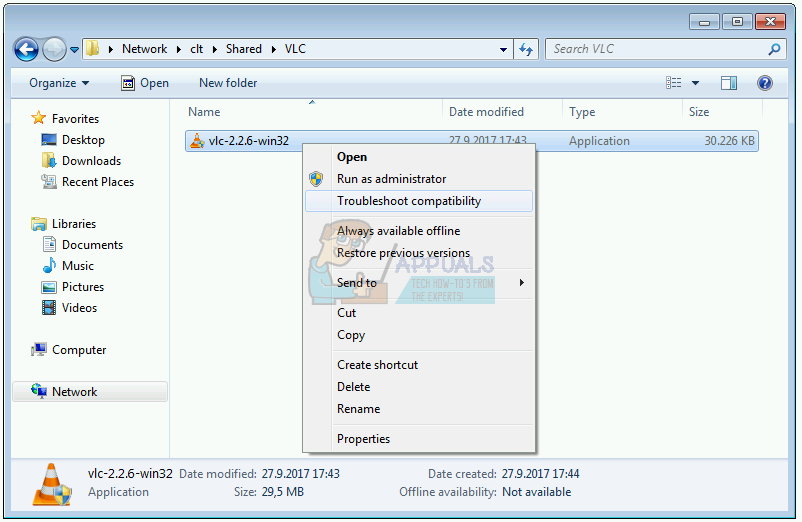Select Shared in the address breadcrumb
Screen dimensions: 802x522
coord(243,49)
